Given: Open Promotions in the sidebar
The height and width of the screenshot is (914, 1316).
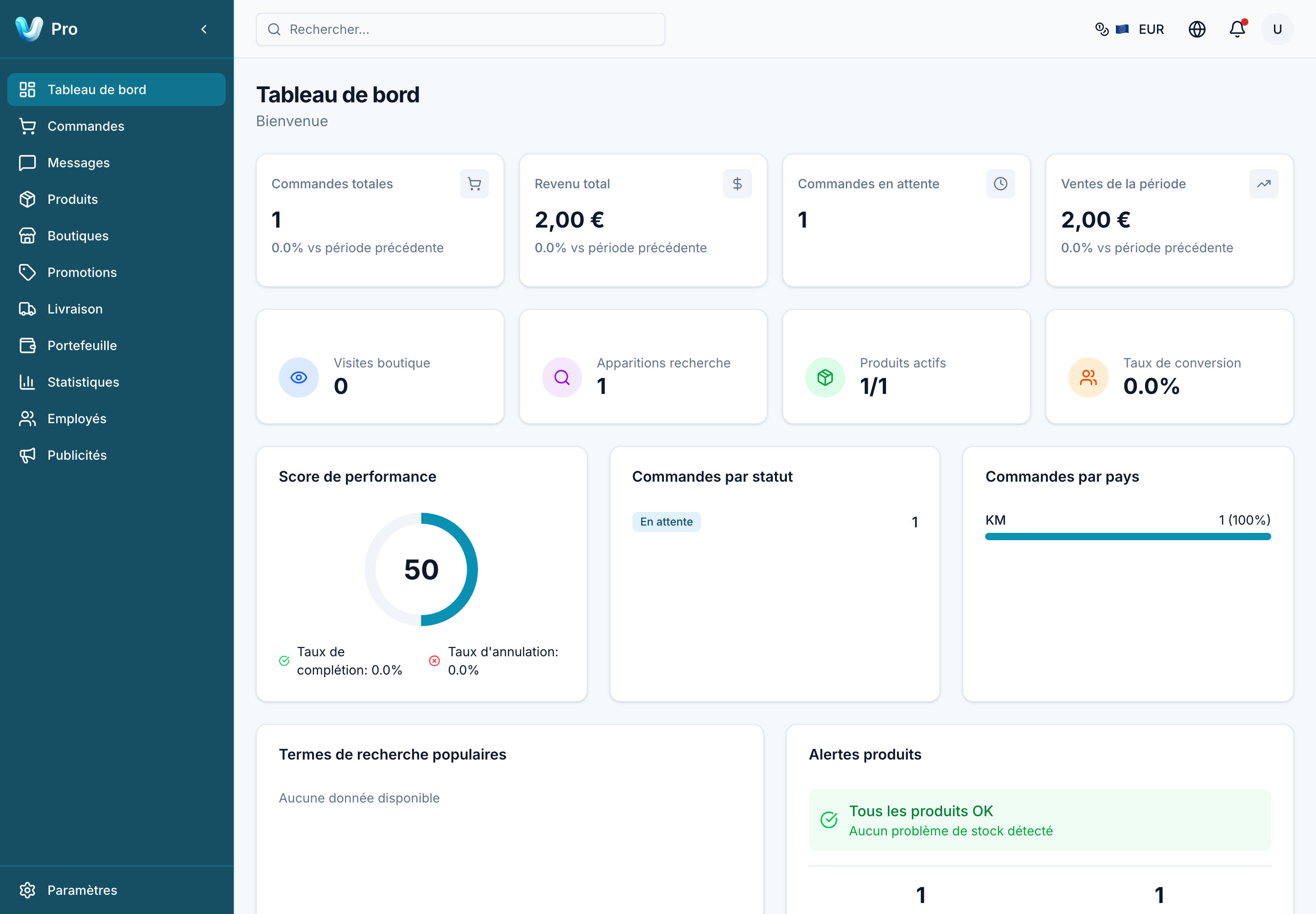Looking at the screenshot, I should 116,272.
